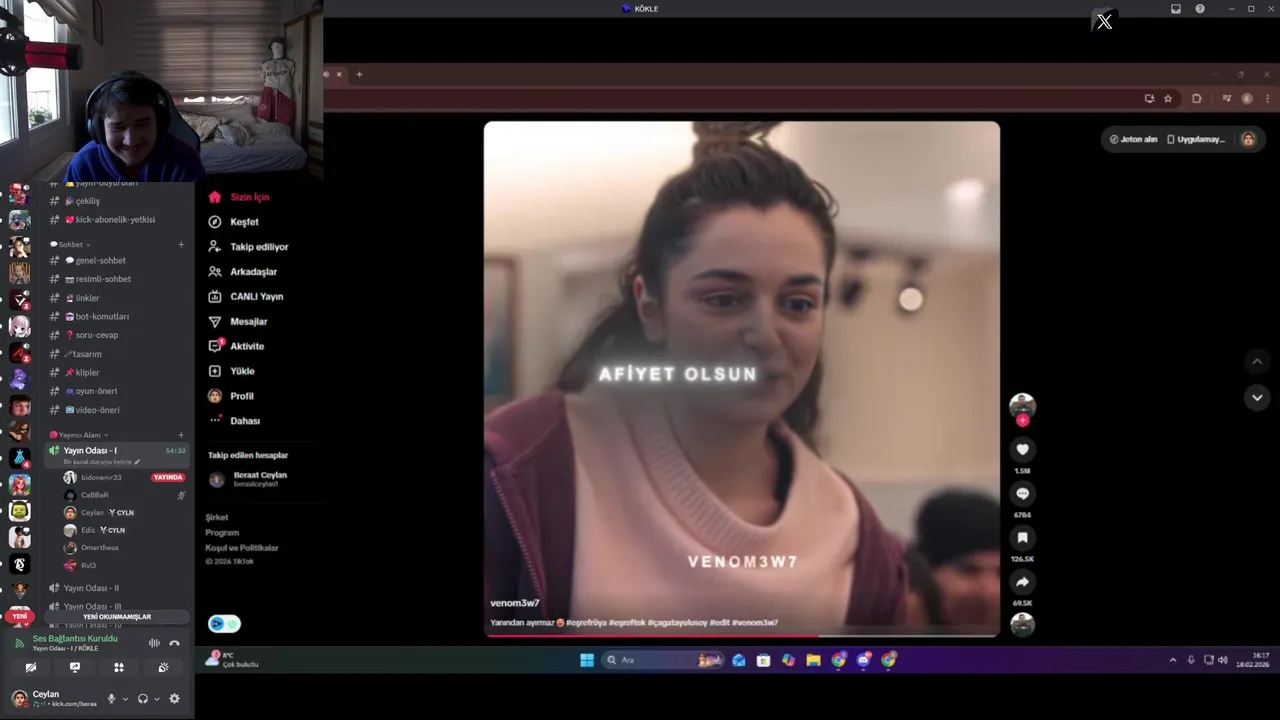The height and width of the screenshot is (720, 1280).
Task: Open Chrome three-dot menu
Action: pos(1268,99)
